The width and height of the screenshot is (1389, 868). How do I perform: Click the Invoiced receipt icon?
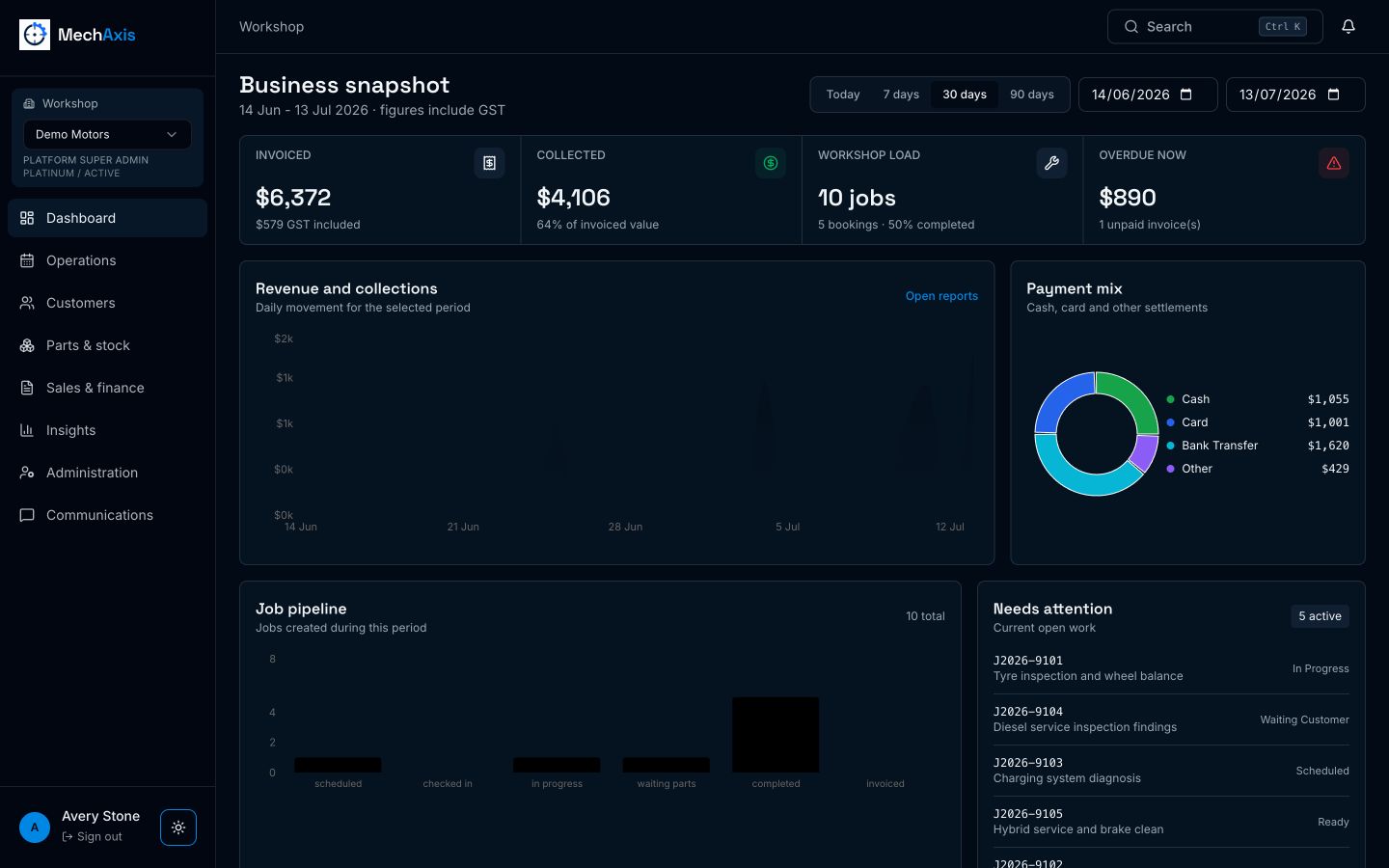click(x=489, y=163)
